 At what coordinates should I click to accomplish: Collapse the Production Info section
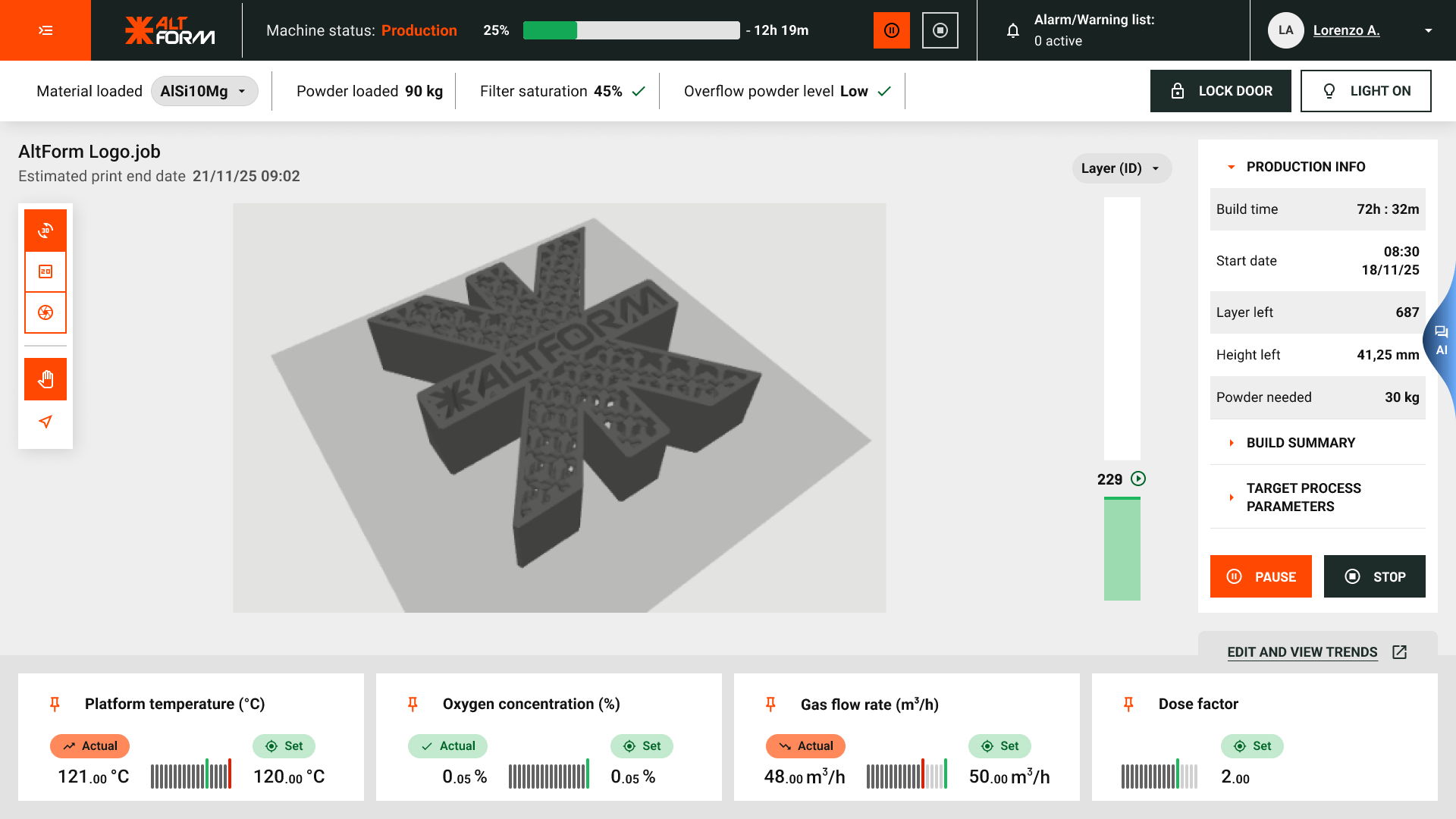coord(1318,167)
